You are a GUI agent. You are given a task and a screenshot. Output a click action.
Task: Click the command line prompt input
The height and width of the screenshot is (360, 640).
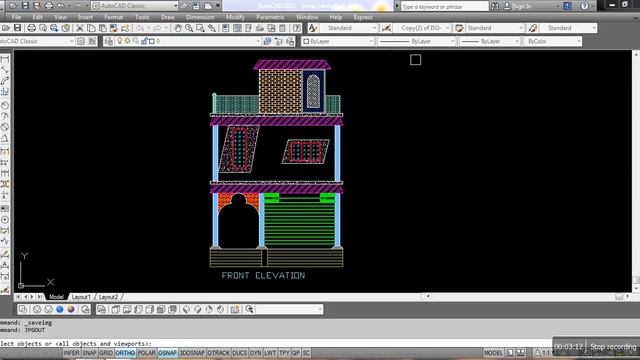coord(276,344)
